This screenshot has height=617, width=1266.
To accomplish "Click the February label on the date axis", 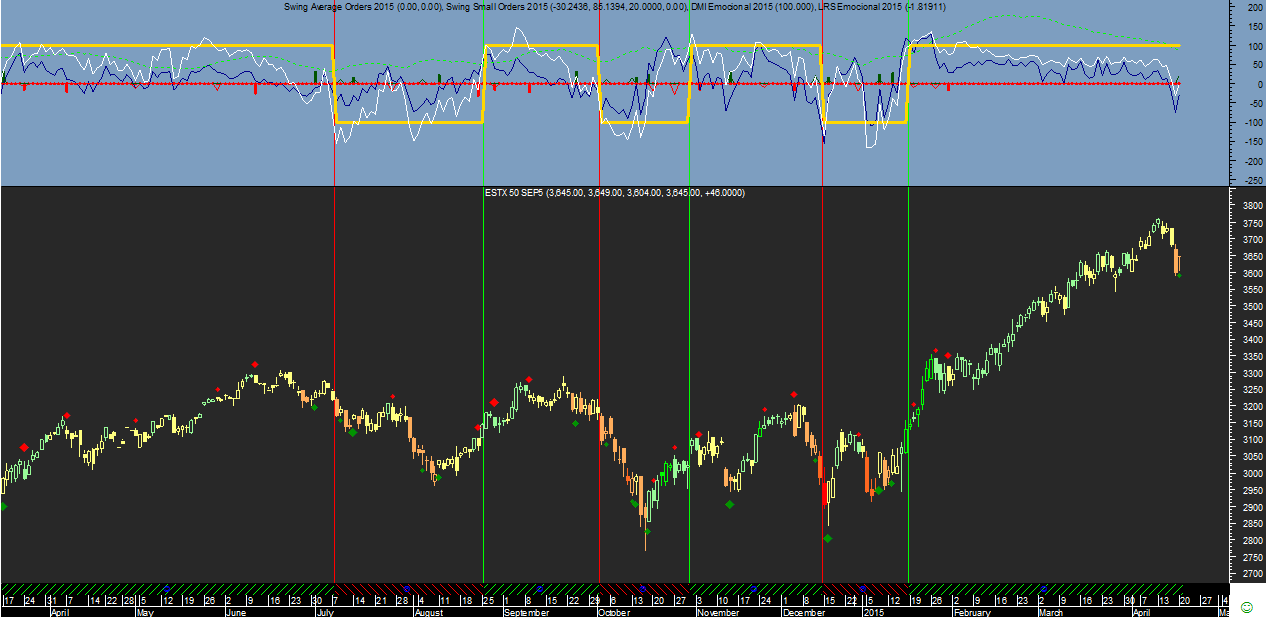I will pos(972,611).
